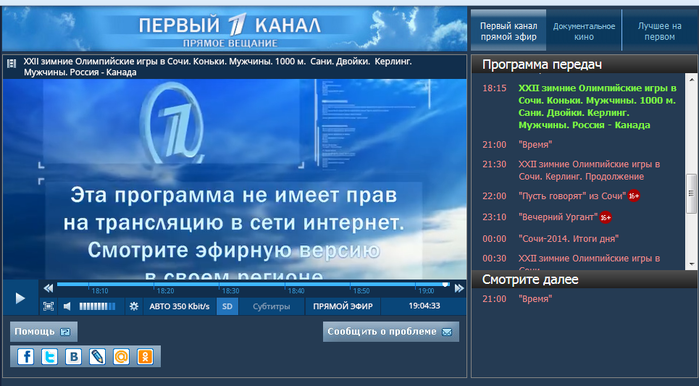
Task: Click the video player area
Action: pos(234,179)
